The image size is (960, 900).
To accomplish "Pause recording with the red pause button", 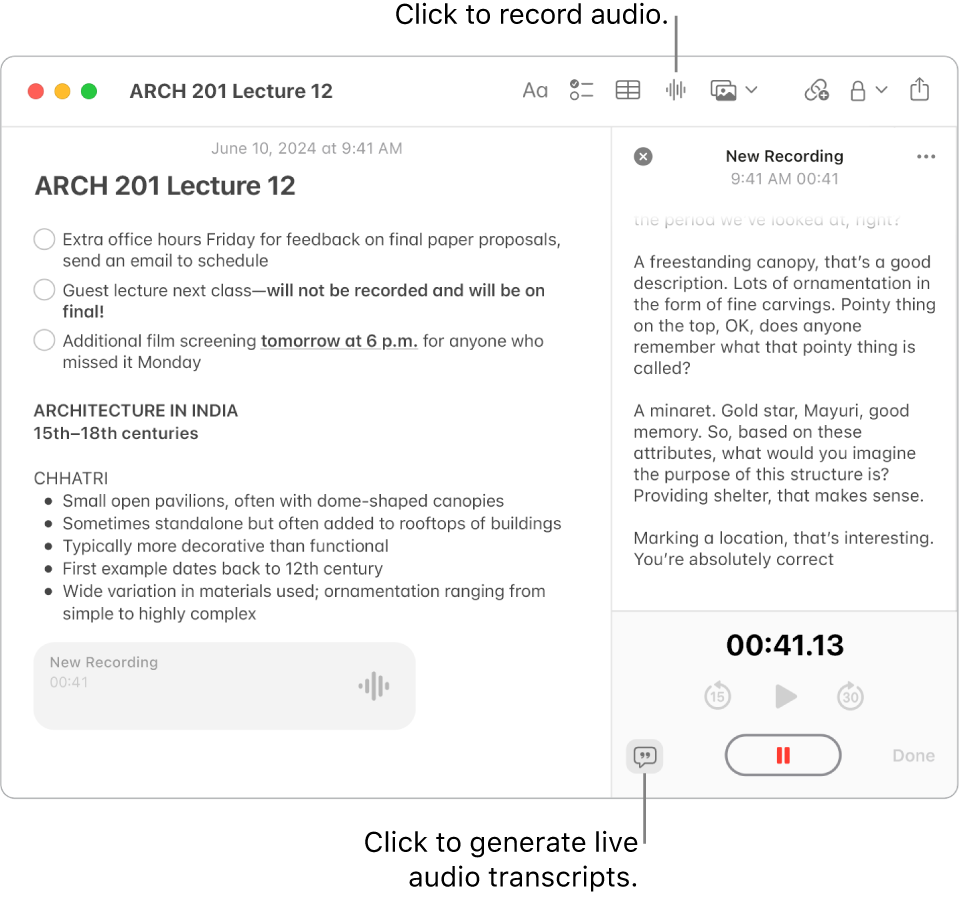I will click(x=783, y=756).
